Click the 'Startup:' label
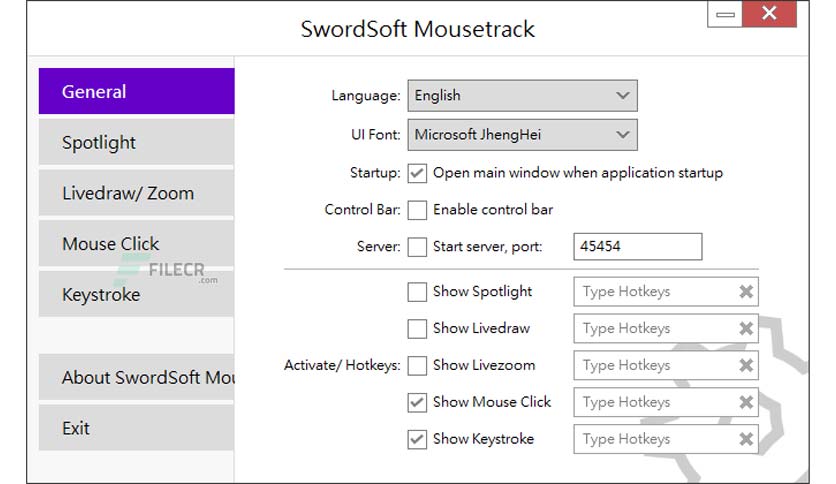 pos(375,173)
